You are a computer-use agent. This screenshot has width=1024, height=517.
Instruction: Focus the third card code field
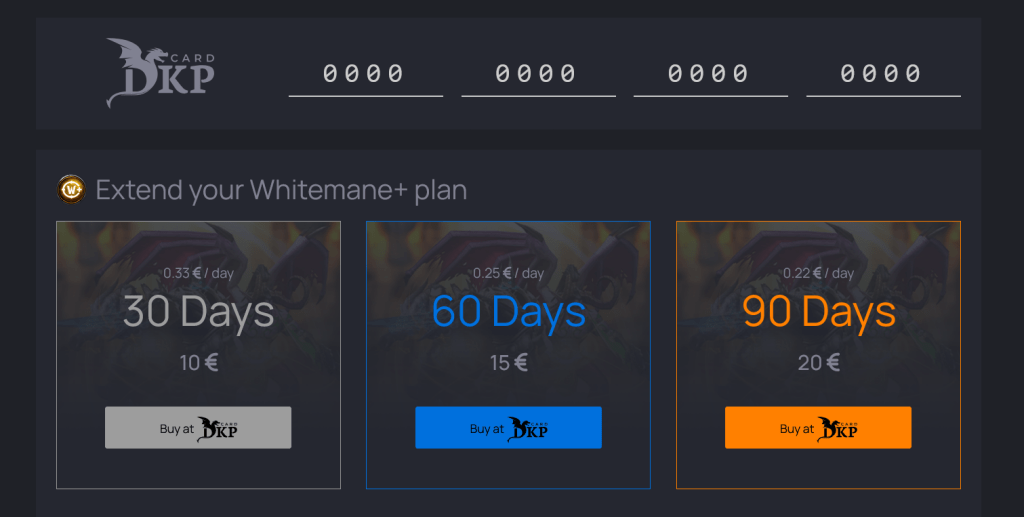point(710,74)
